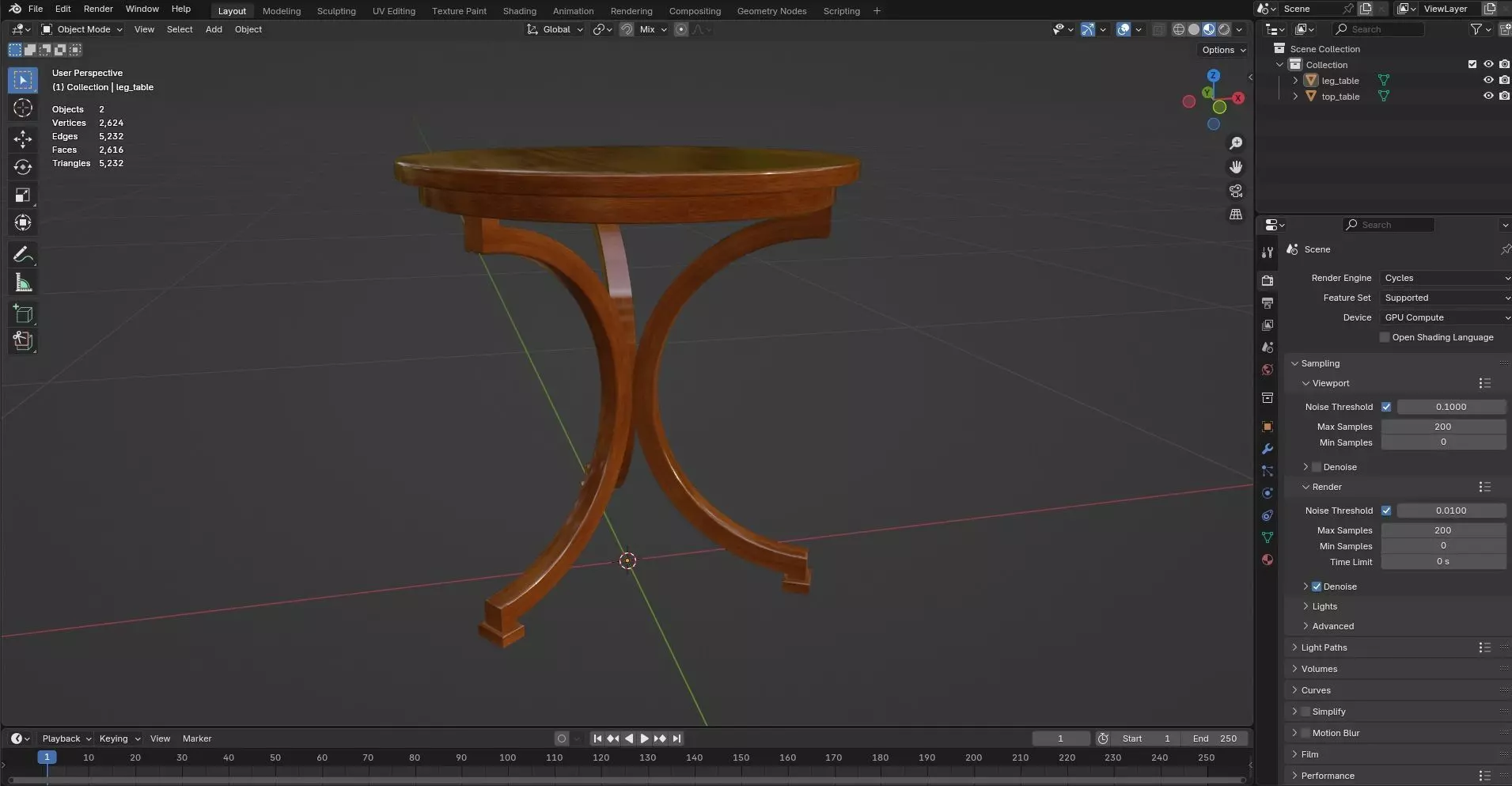Expand leg_table in outliner
Viewport: 1512px width, 786px height.
pos(1295,80)
